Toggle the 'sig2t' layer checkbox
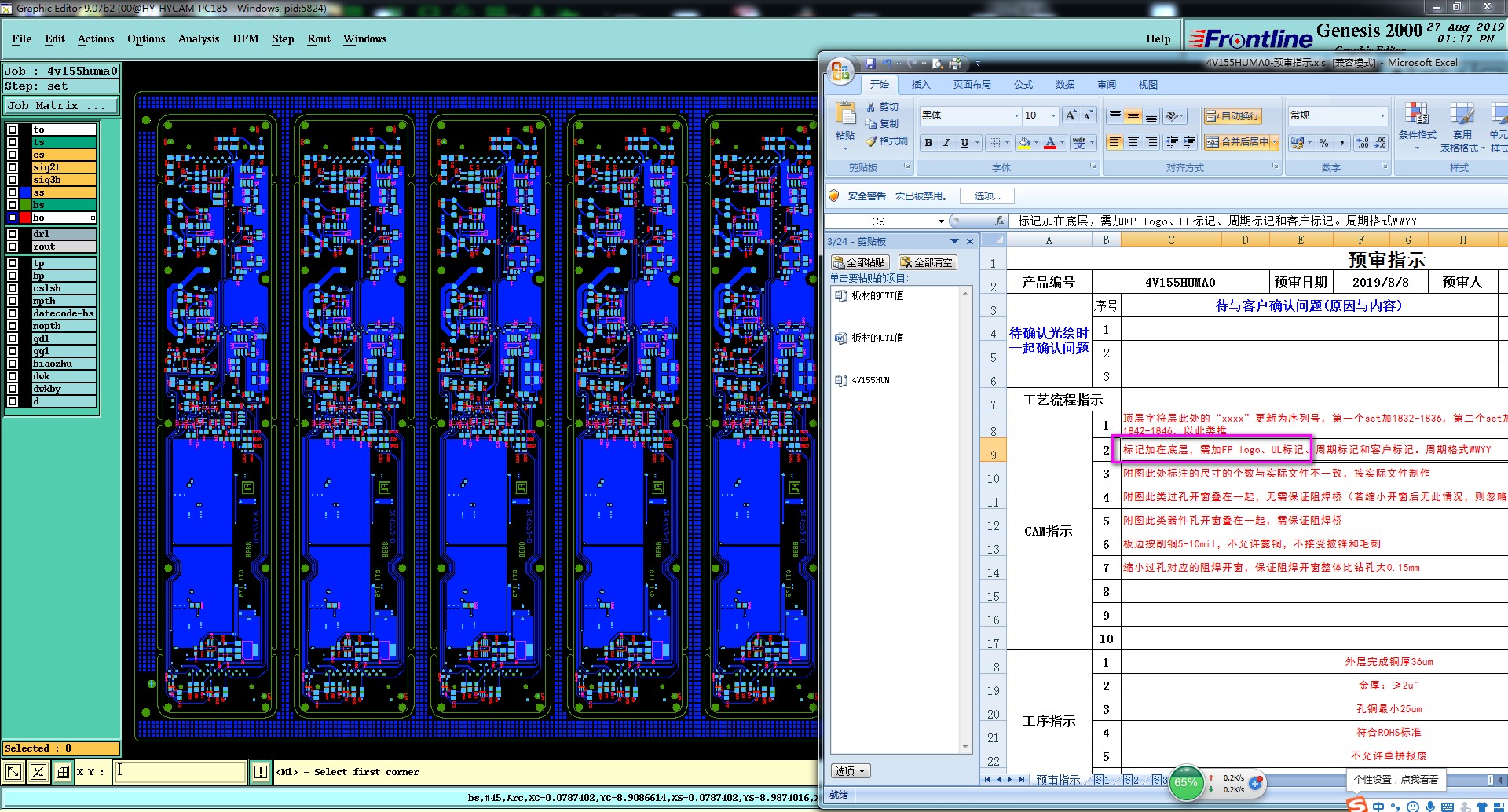Image resolution: width=1508 pixels, height=812 pixels. pos(13,167)
